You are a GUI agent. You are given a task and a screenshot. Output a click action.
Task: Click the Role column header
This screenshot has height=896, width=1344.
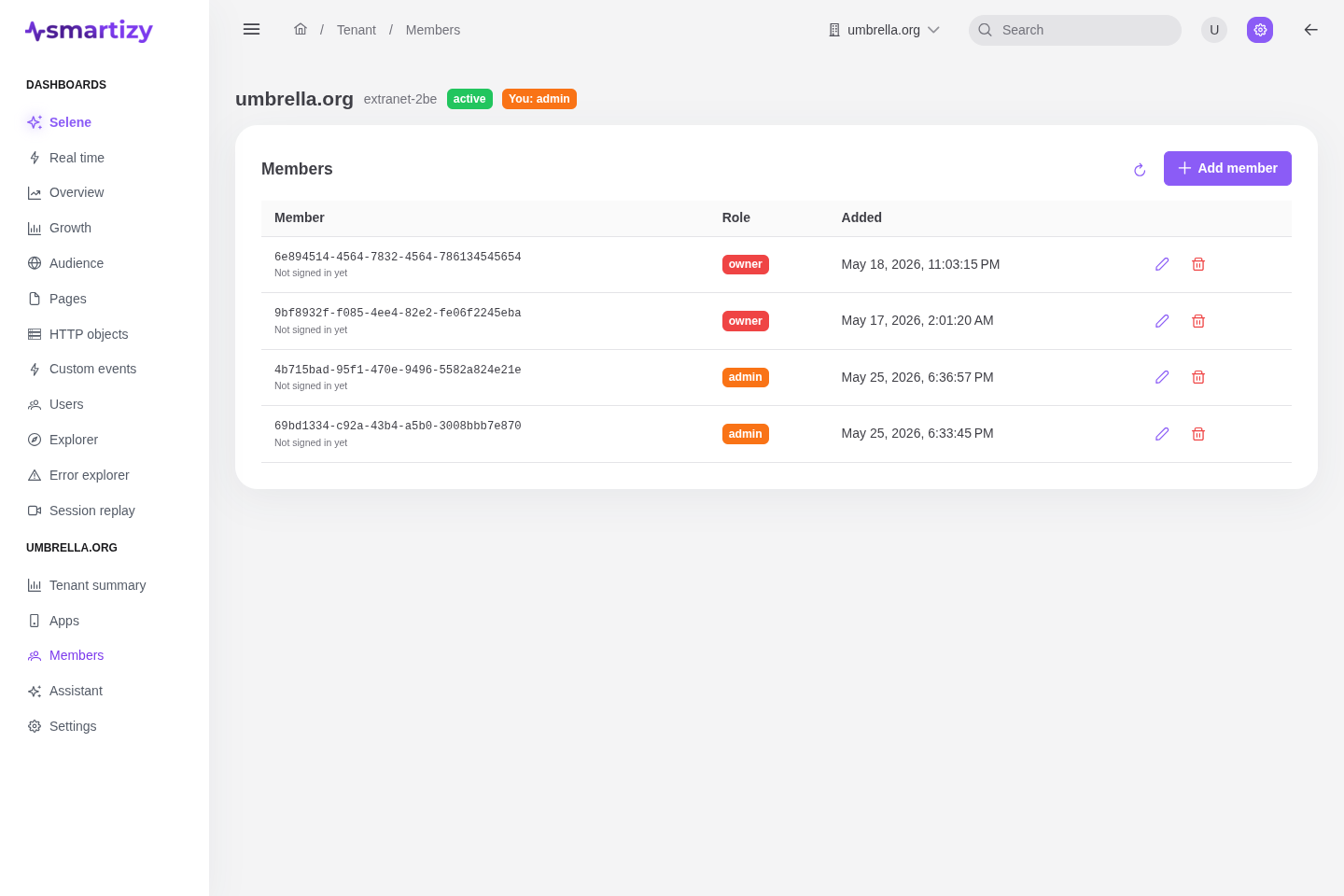[x=736, y=217]
